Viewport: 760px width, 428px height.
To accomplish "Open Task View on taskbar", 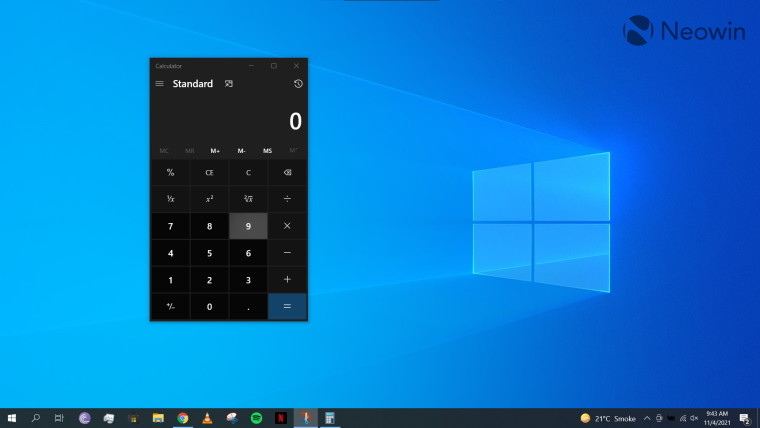I will (x=59, y=418).
